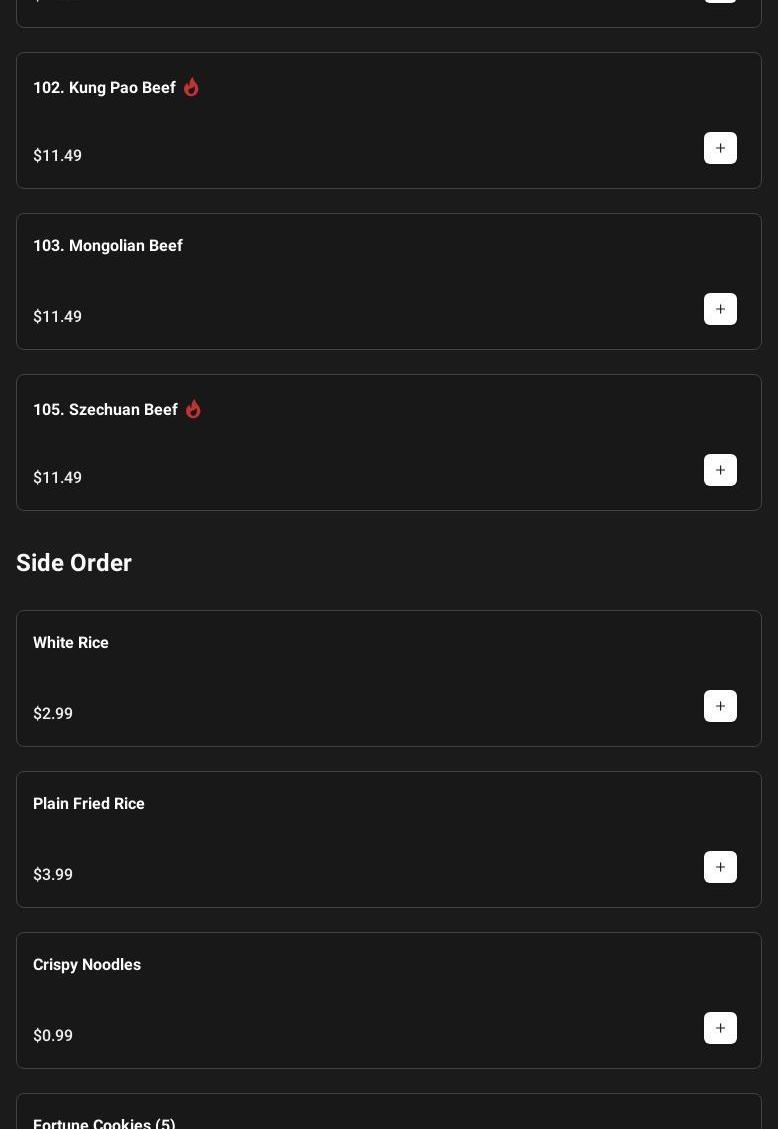Viewport: 778px width, 1129px height.
Task: Click the $0.99 price of Crispy Noodles
Action: pos(53,1036)
